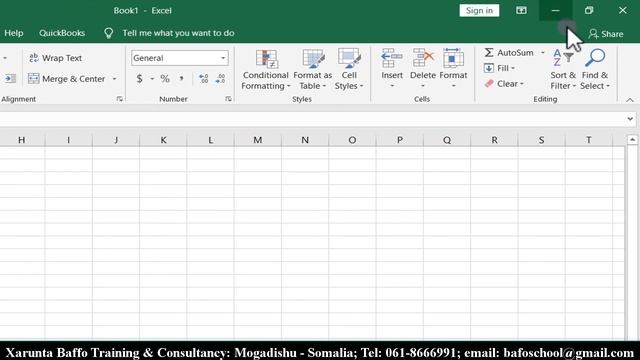Click the Sign in button
The image size is (640, 360).
479,11
